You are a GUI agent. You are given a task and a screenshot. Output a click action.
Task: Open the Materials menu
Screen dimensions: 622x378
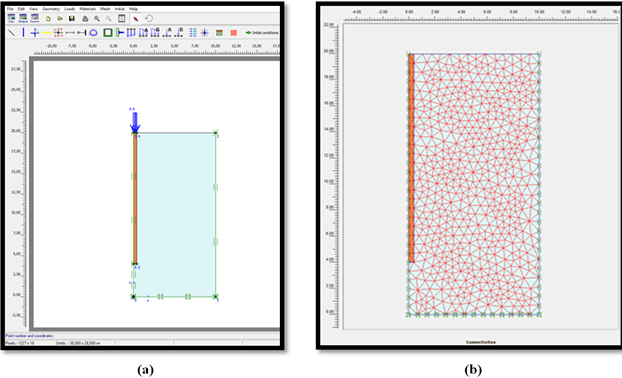click(x=87, y=9)
